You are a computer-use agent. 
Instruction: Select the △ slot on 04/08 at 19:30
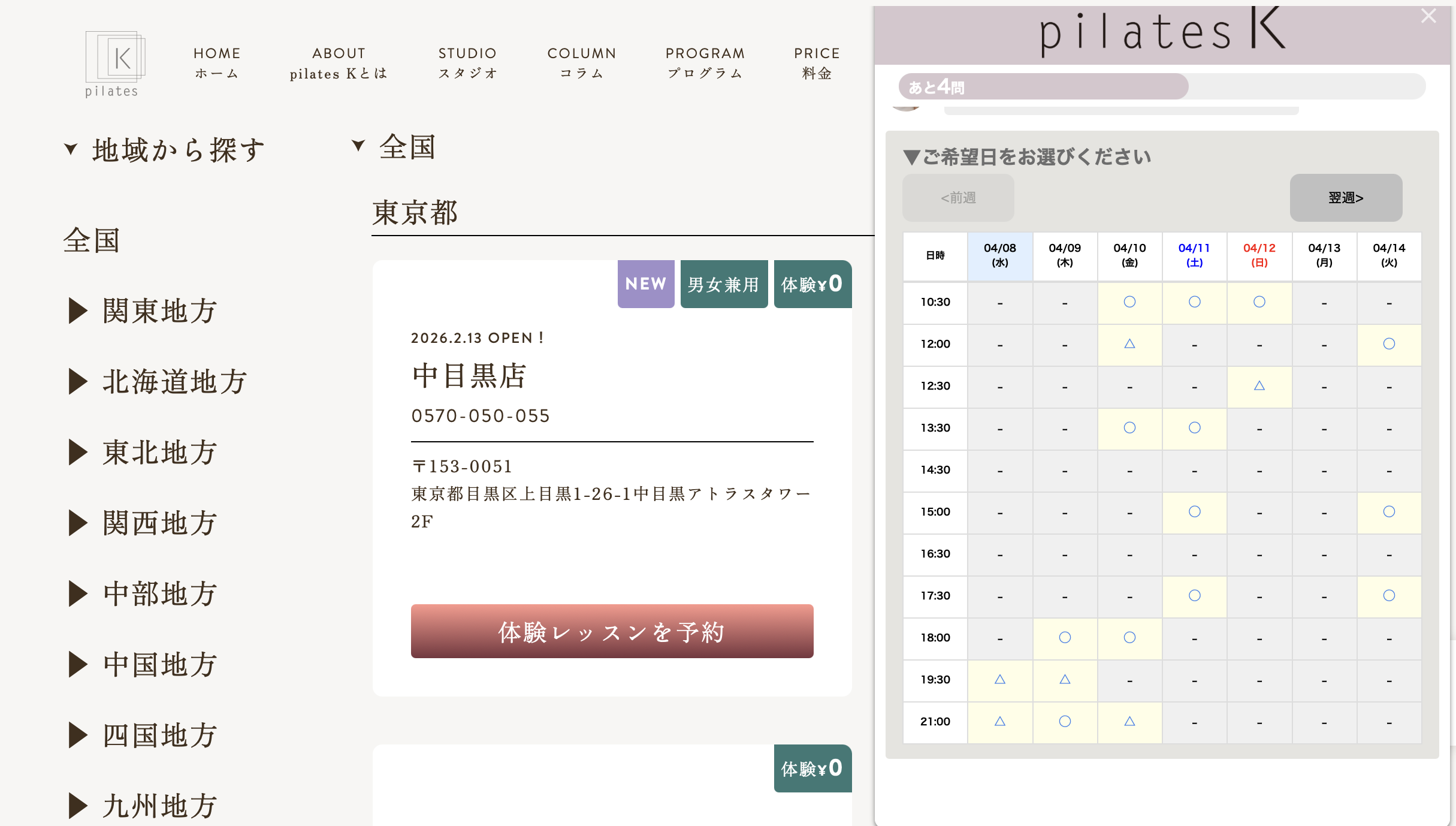(999, 680)
